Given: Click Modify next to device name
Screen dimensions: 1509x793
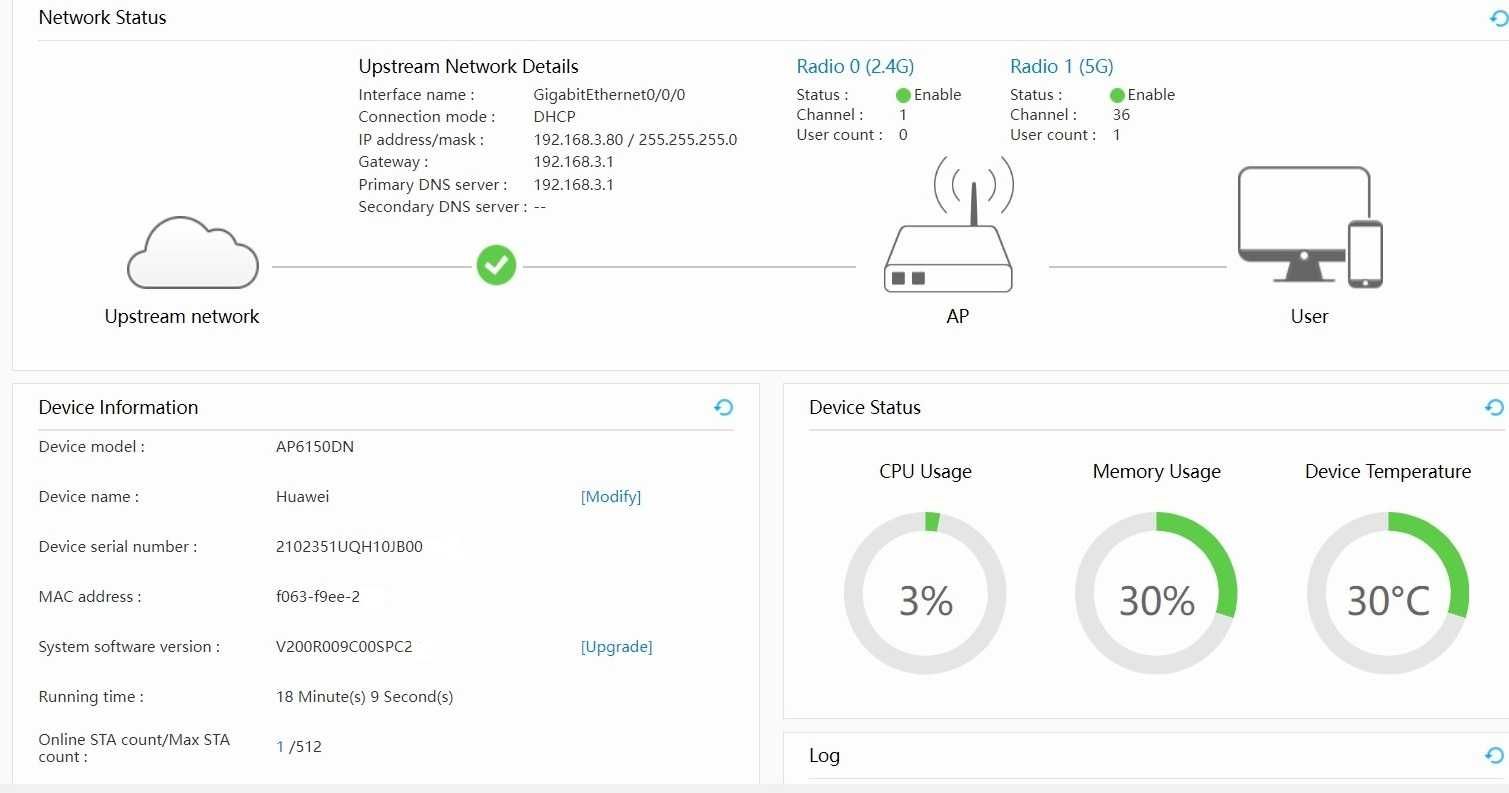Looking at the screenshot, I should pos(611,496).
